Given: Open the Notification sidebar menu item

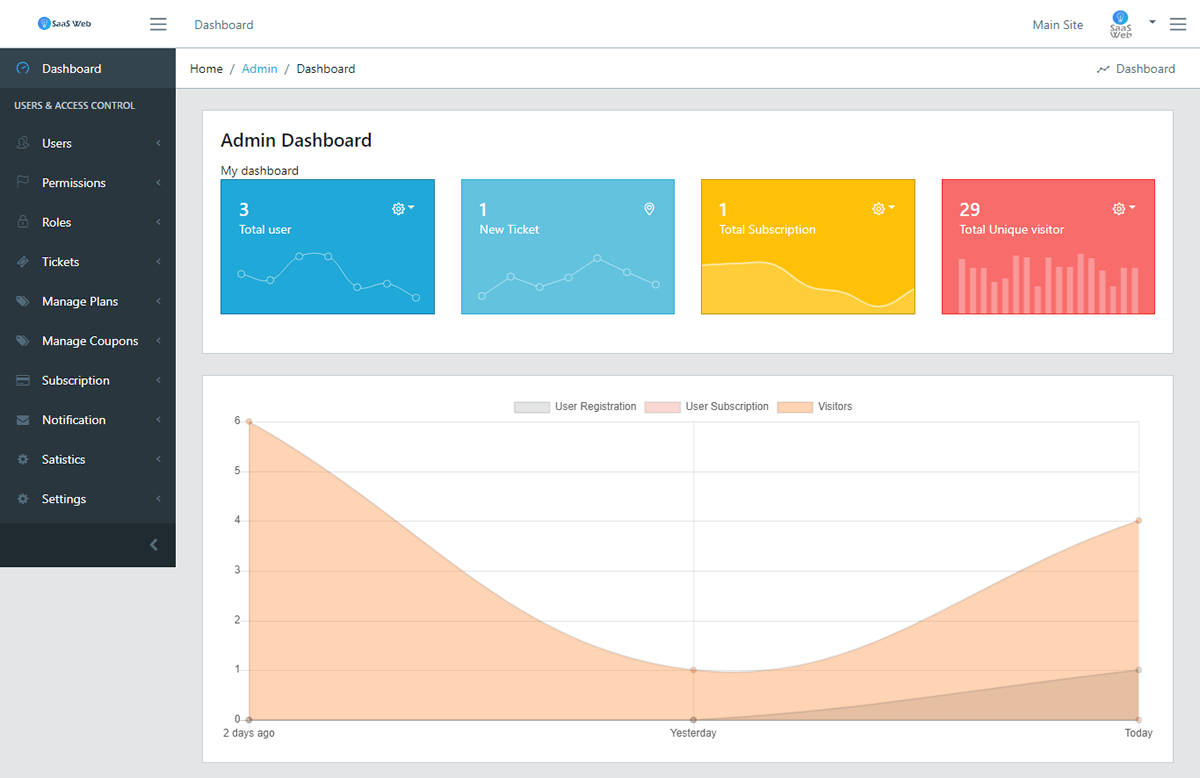Looking at the screenshot, I should (x=88, y=420).
